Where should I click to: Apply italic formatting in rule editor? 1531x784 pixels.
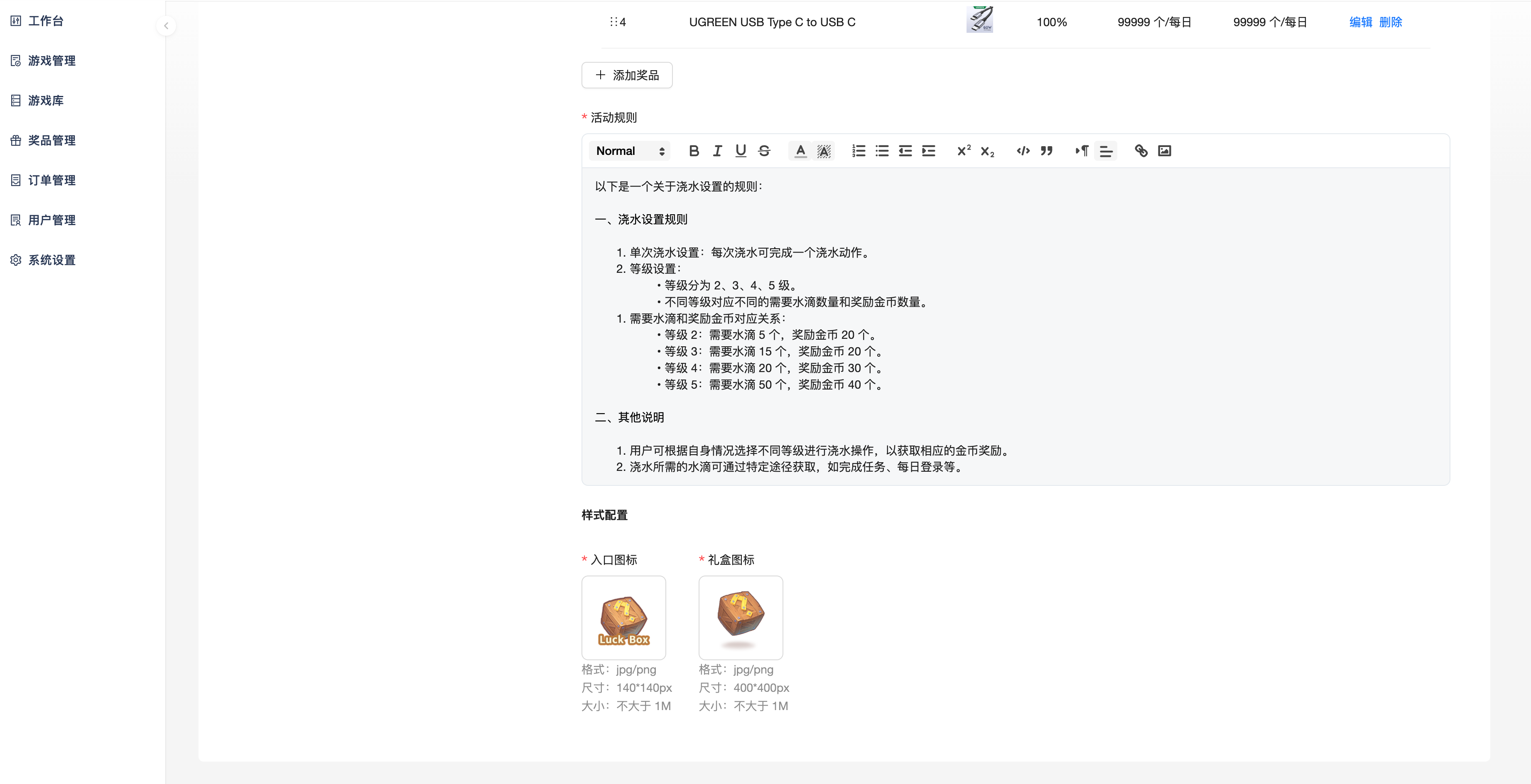click(x=717, y=151)
